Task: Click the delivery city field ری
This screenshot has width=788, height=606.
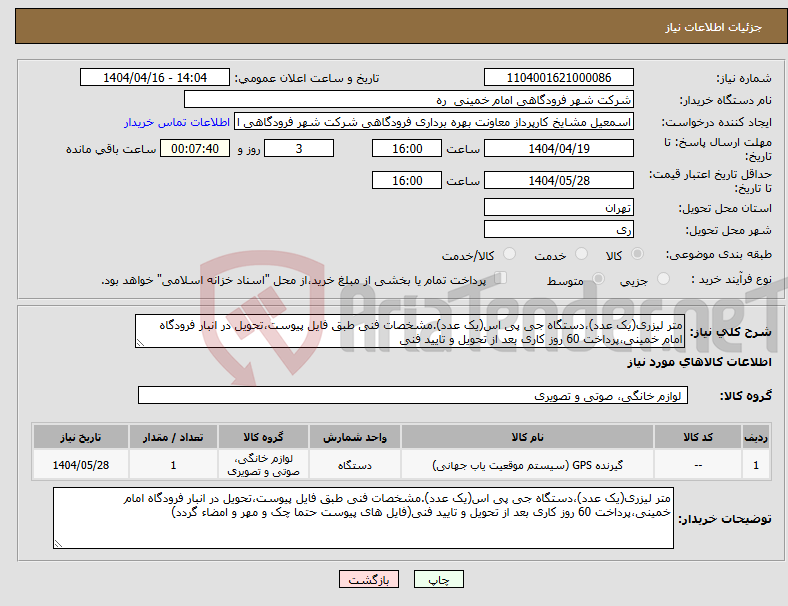Action: (x=558, y=230)
